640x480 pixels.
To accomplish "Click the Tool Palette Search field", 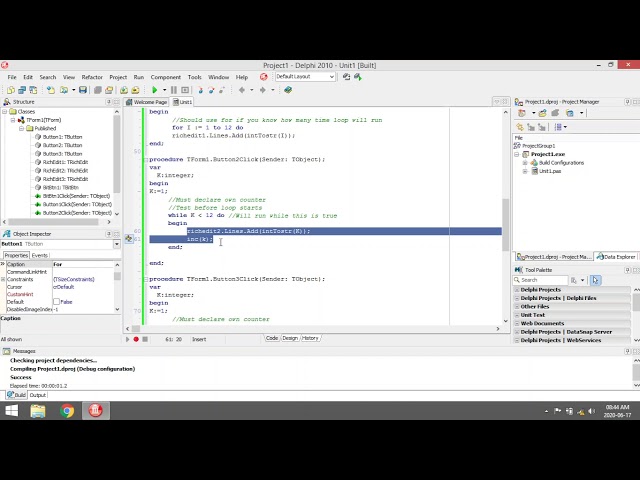I will coord(540,280).
